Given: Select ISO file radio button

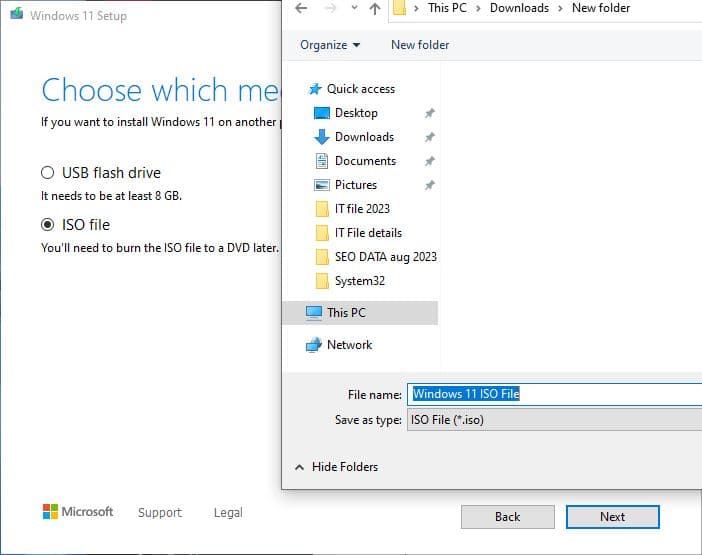Looking at the screenshot, I should [x=47, y=225].
